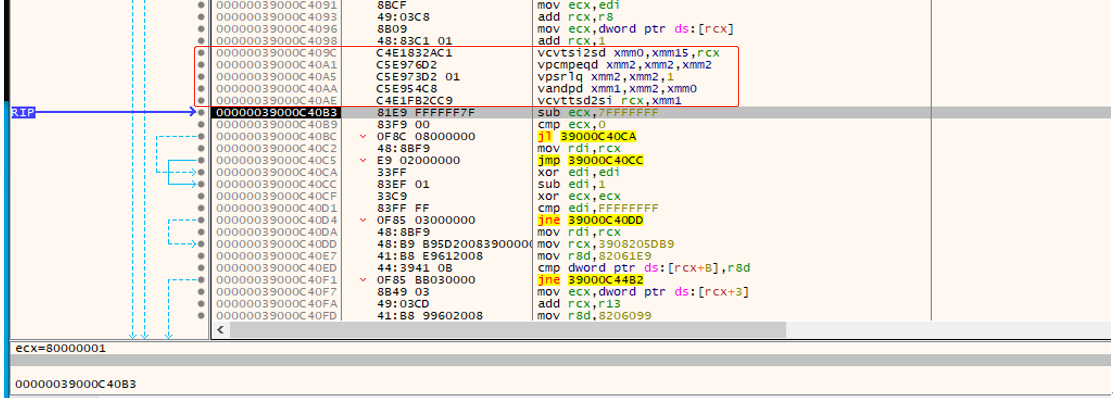
Task: Click the left arrow of the horizontal scrollbar
Action: pyautogui.click(x=220, y=329)
